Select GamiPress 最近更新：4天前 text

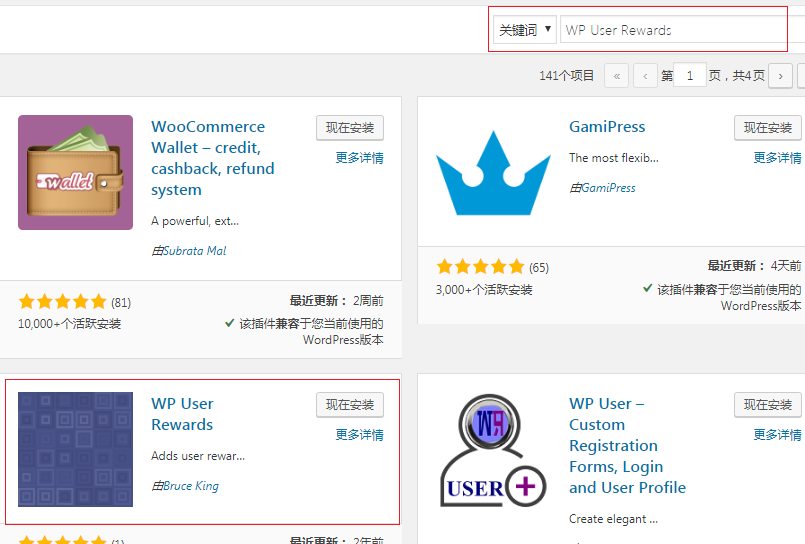point(754,266)
